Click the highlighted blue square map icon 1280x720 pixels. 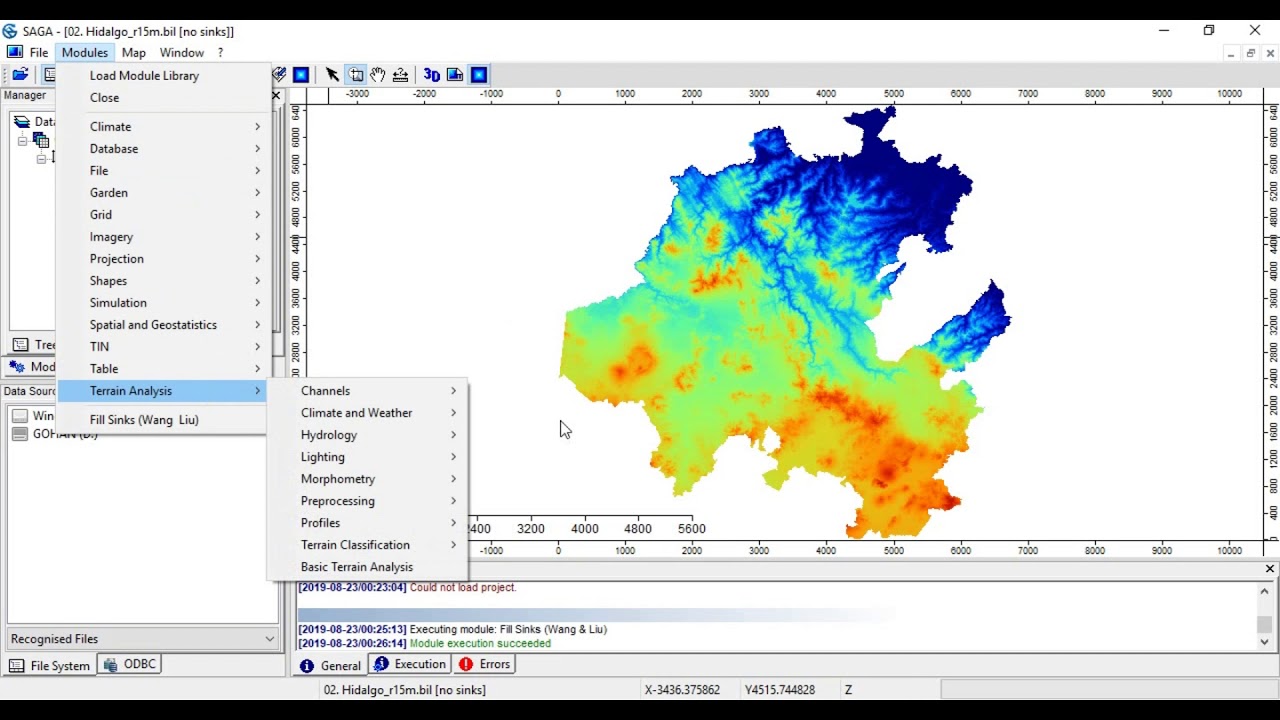pyautogui.click(x=479, y=75)
